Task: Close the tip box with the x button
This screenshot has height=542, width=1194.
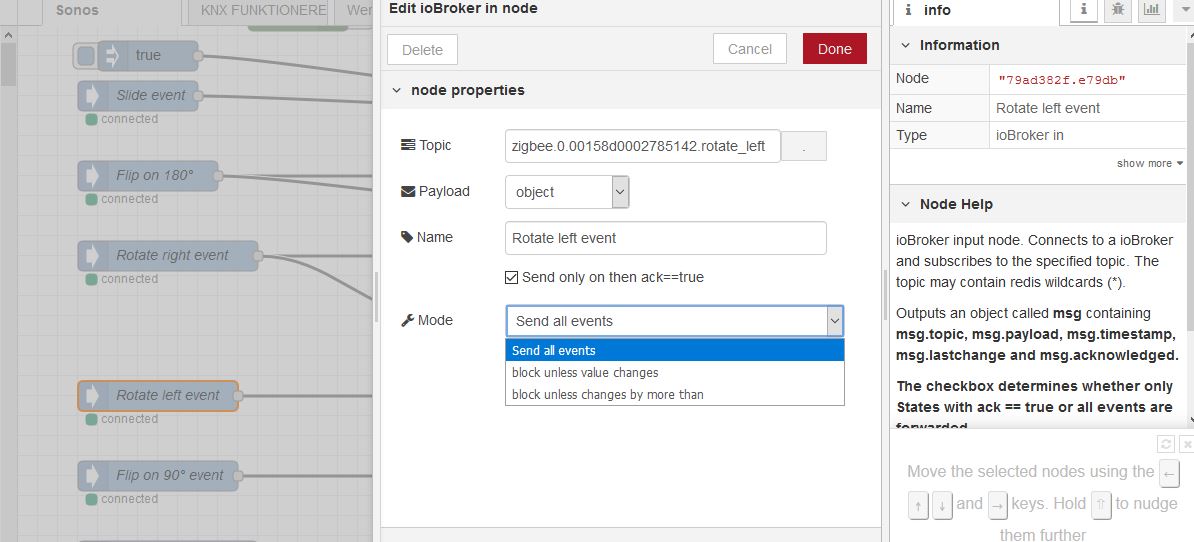Action: coord(1186,445)
